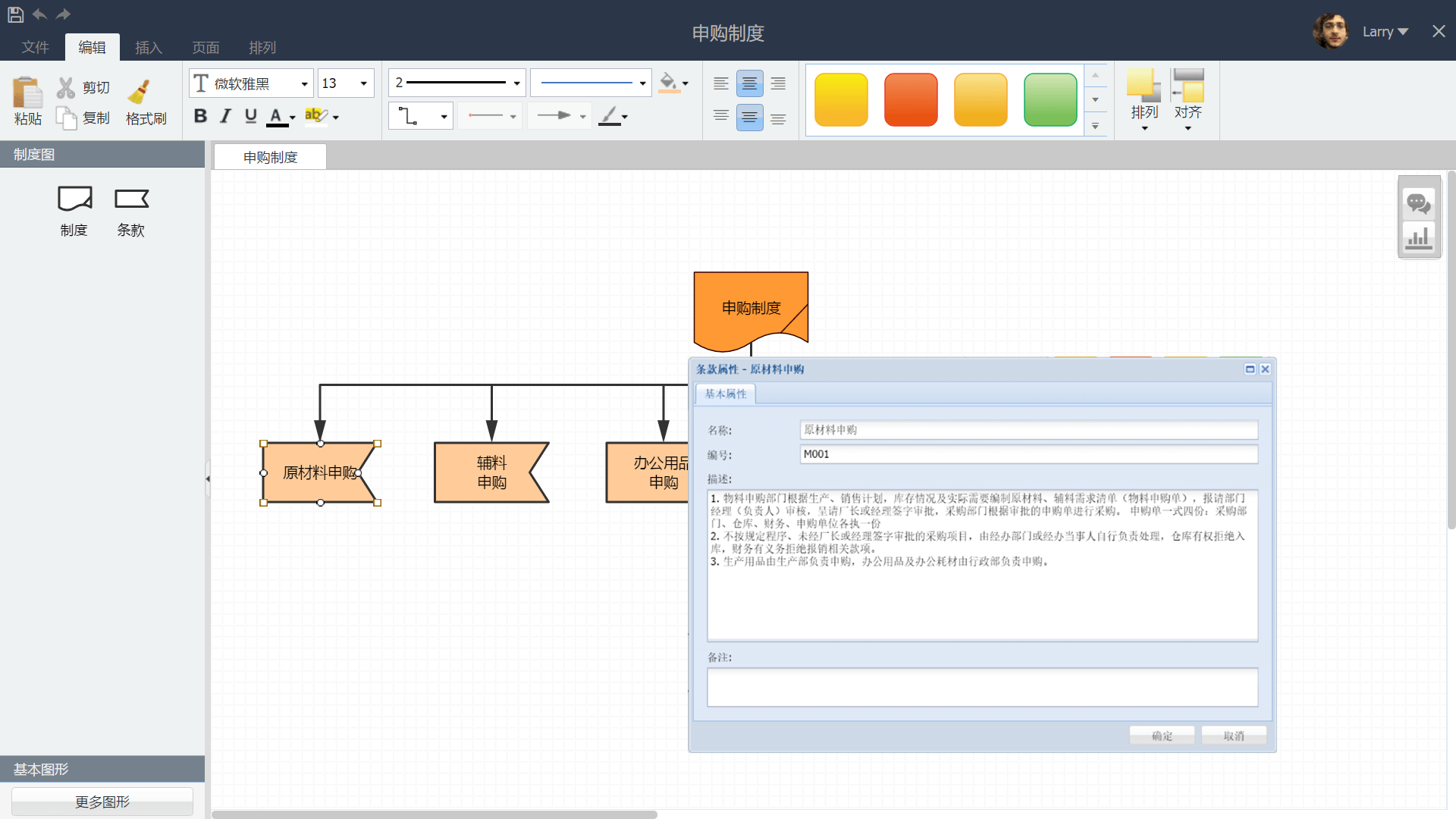Image resolution: width=1456 pixels, height=819 pixels.
Task: Click the paste clipboard icon
Action: pyautogui.click(x=27, y=93)
